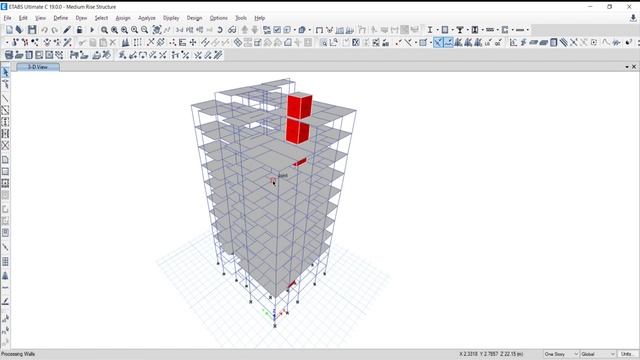
Task: Open the Analyze menu
Action: (x=147, y=18)
